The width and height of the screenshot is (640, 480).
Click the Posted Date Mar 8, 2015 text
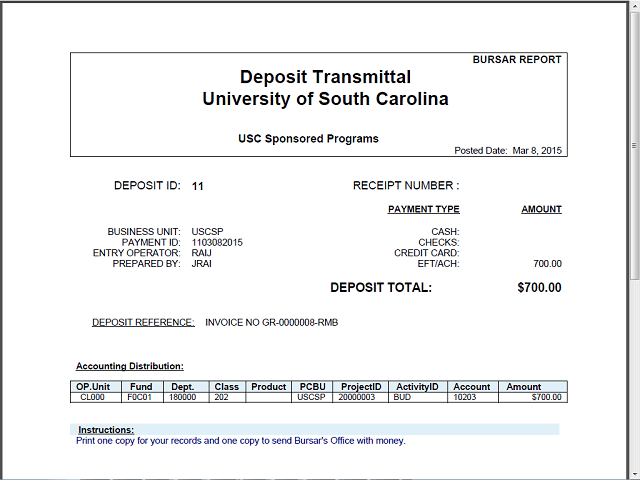point(508,151)
